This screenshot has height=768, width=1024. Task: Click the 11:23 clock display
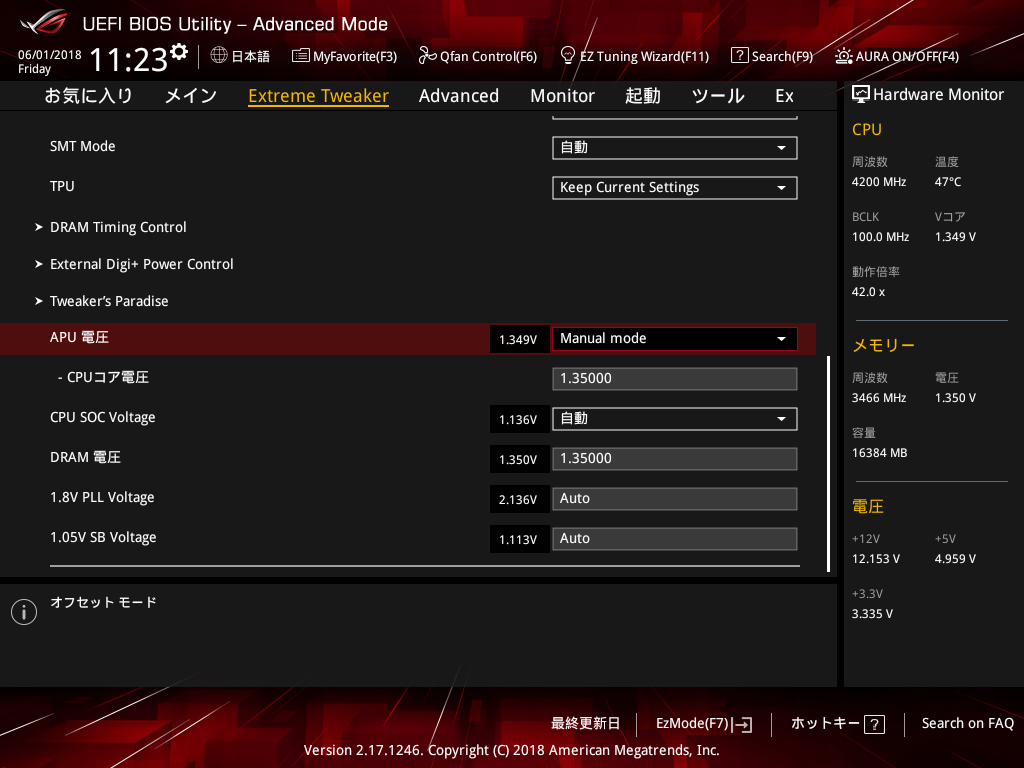point(129,60)
